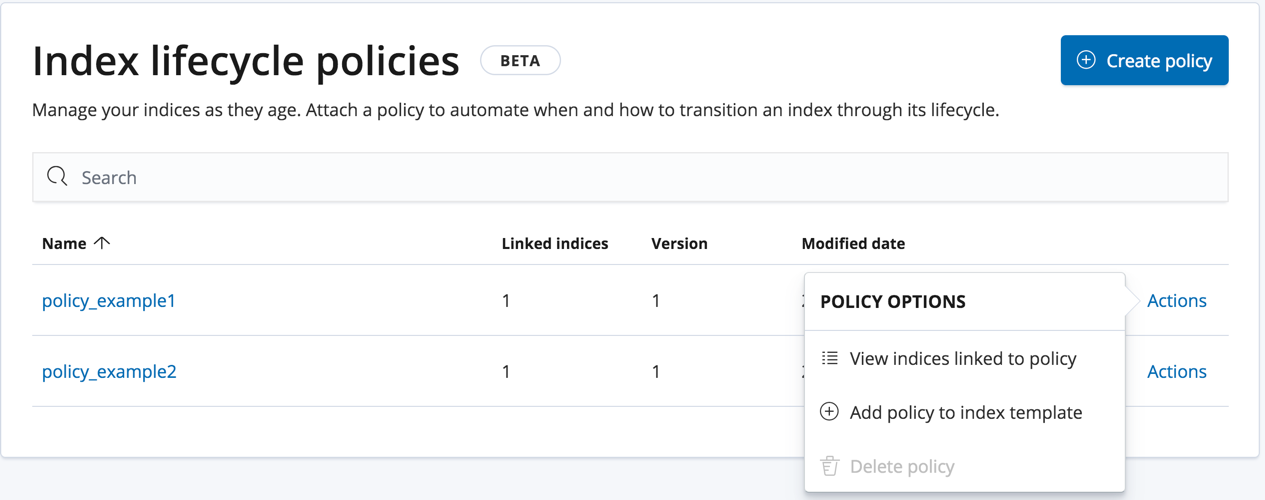Viewport: 1265px width, 500px height.
Task: Sort by Modified date column header
Action: [x=853, y=243]
